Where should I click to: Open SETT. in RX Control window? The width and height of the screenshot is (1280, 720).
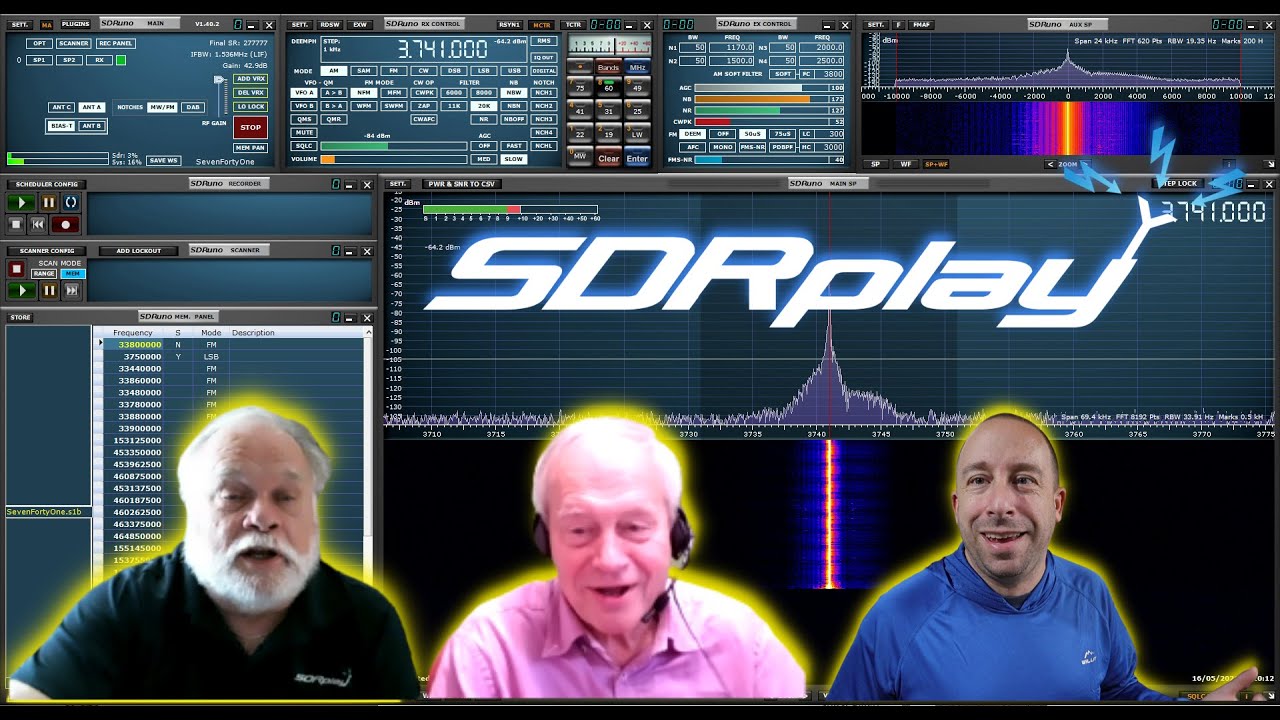[301, 24]
